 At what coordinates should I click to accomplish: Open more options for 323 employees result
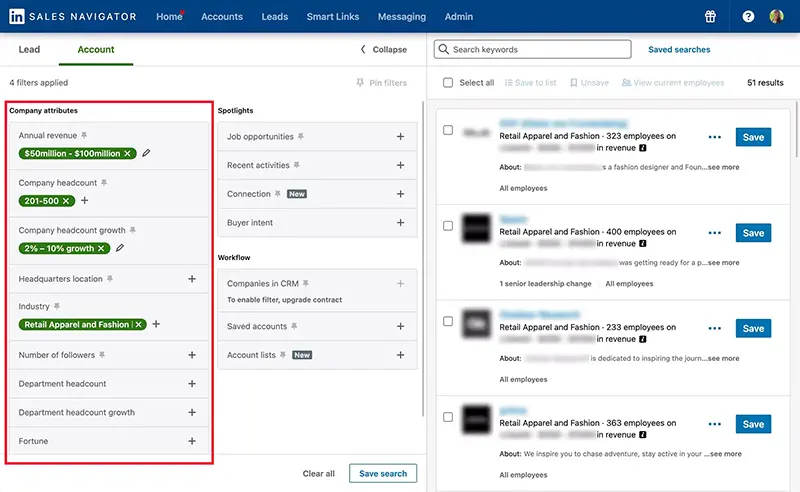click(715, 137)
